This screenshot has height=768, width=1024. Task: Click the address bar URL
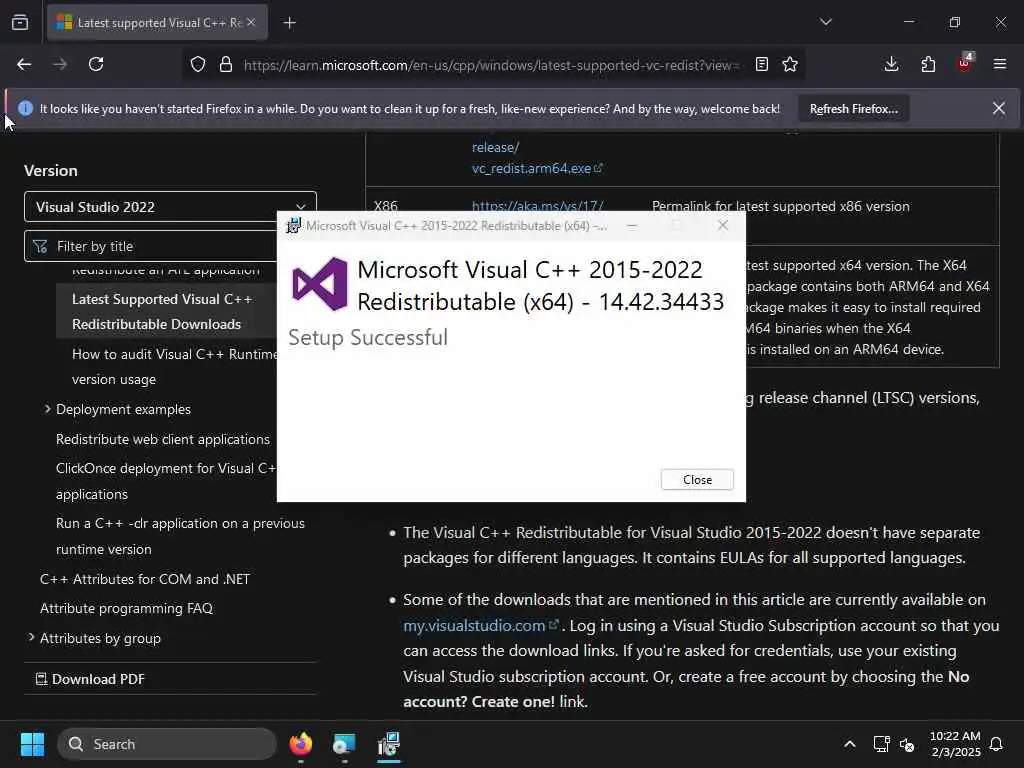pos(491,65)
